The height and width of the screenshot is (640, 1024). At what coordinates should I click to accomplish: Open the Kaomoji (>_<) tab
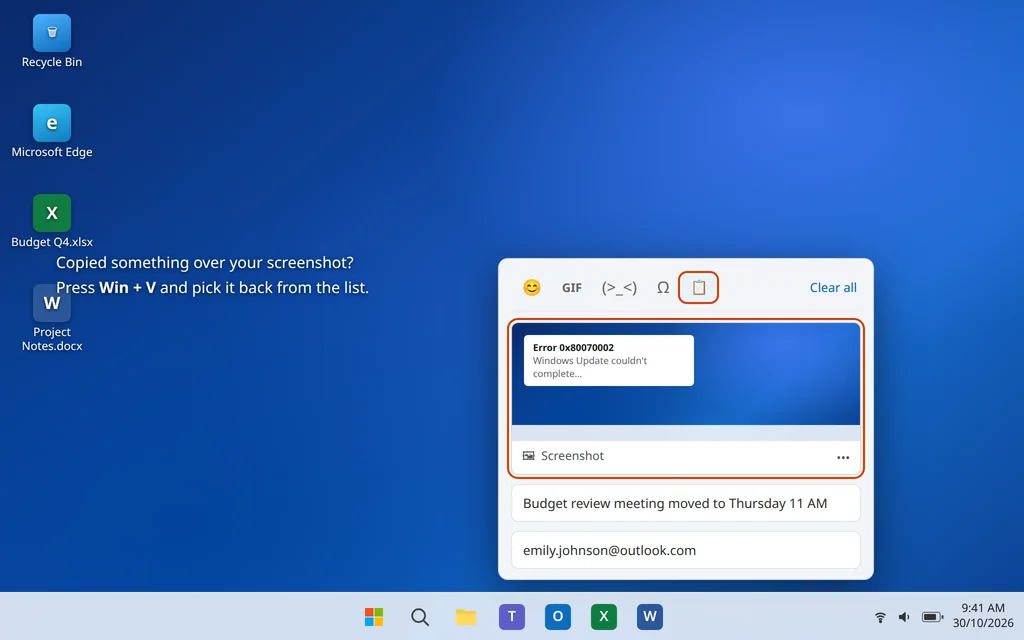click(x=619, y=287)
